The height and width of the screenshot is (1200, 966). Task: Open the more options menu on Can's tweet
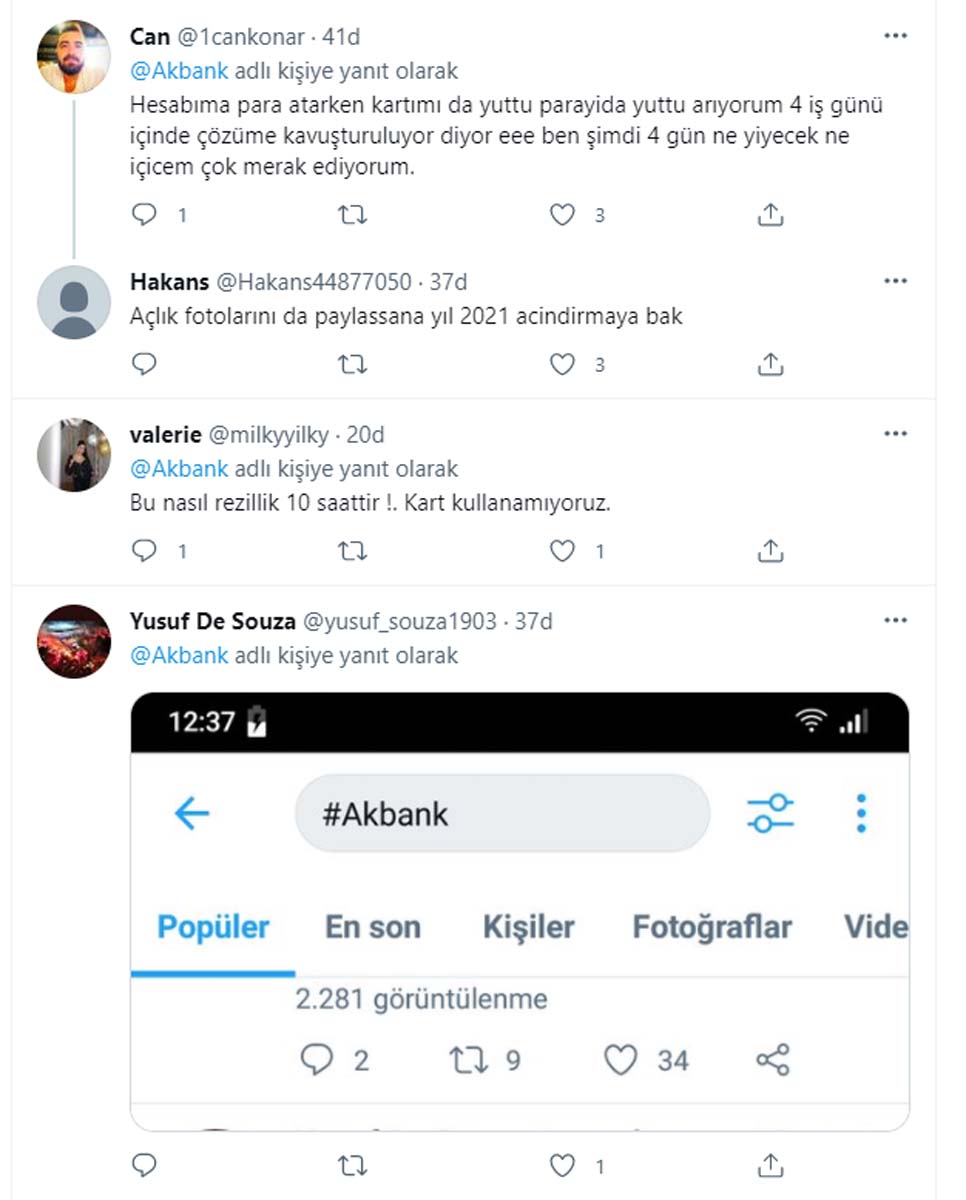click(x=895, y=33)
